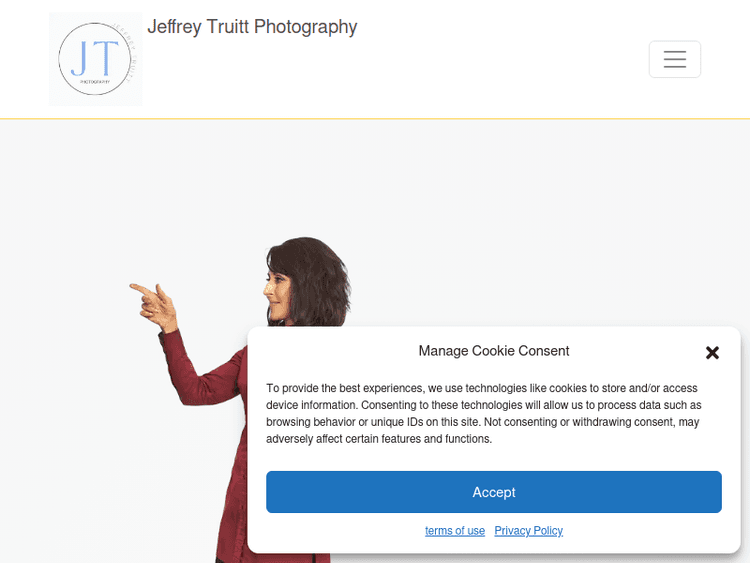Click the woman's face in hero image
Viewport: 750px width, 563px height.
tap(276, 297)
